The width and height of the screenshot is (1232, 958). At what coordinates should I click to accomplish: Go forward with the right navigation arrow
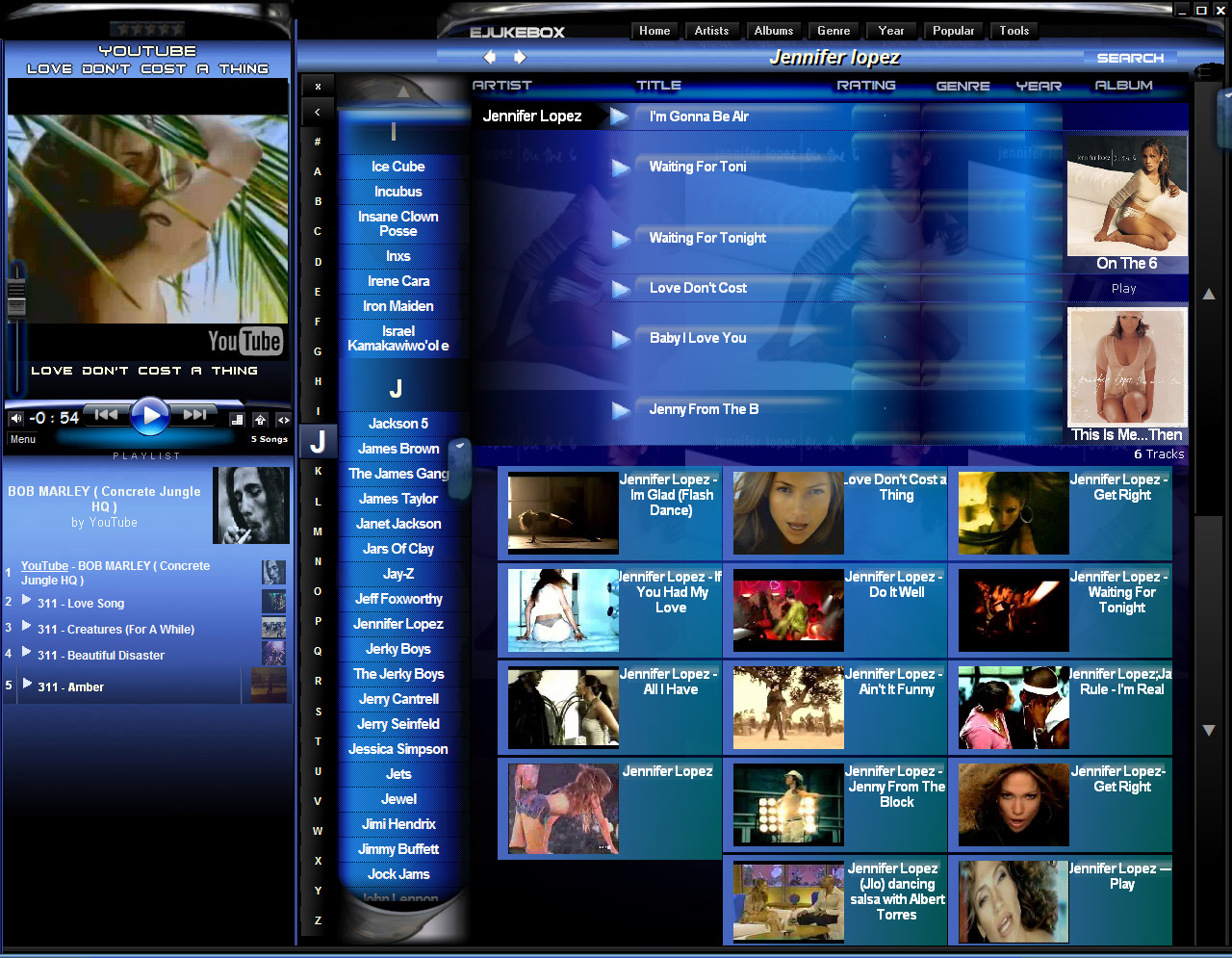(x=520, y=58)
